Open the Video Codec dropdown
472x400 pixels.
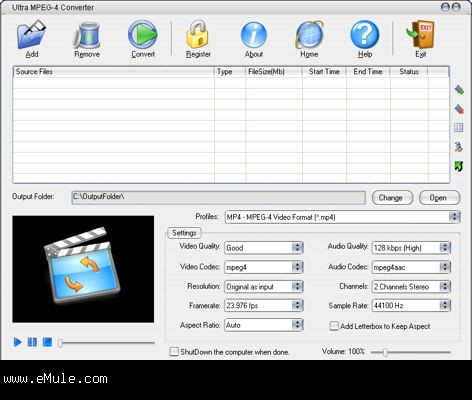tap(264, 267)
